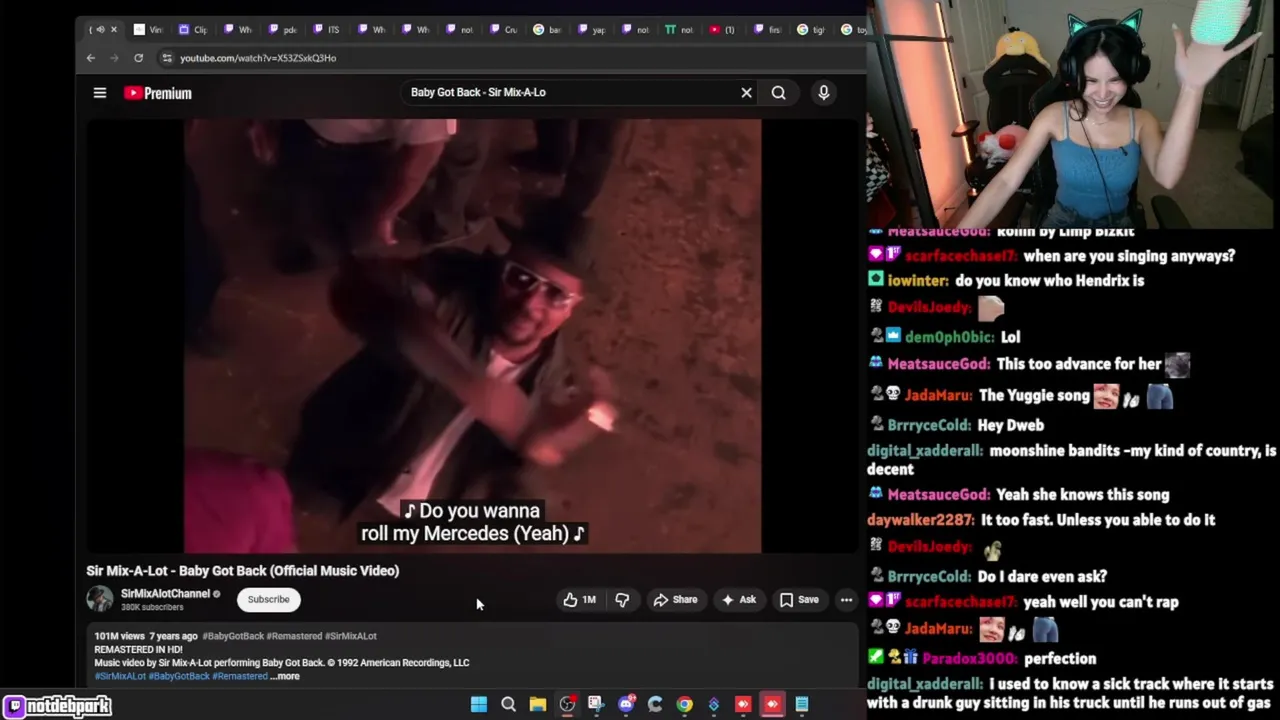The image size is (1280, 720).
Task: Click the #SirMixALot hashtag above description
Action: click(x=351, y=636)
